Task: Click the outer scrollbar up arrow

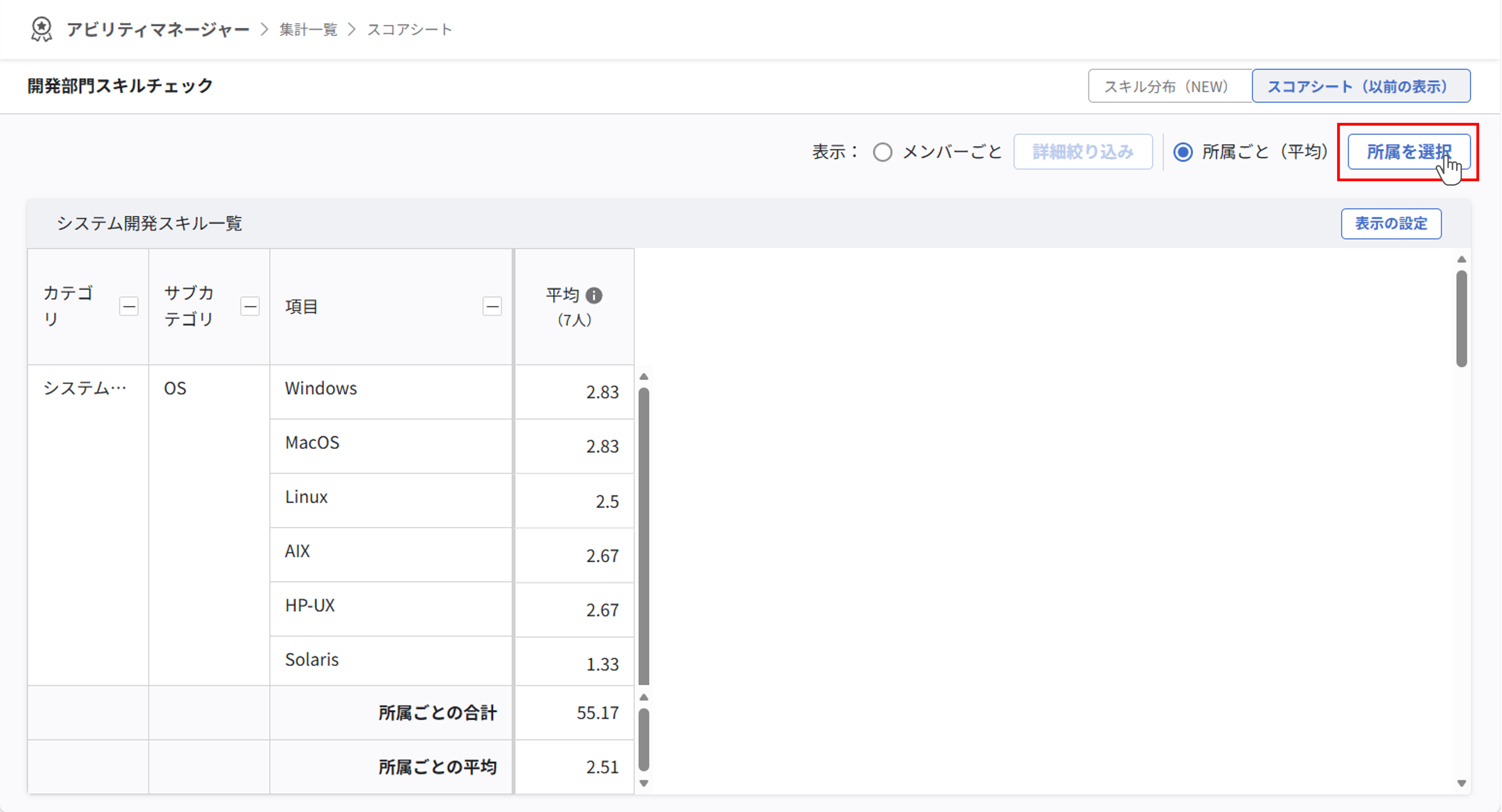Action: click(1461, 259)
